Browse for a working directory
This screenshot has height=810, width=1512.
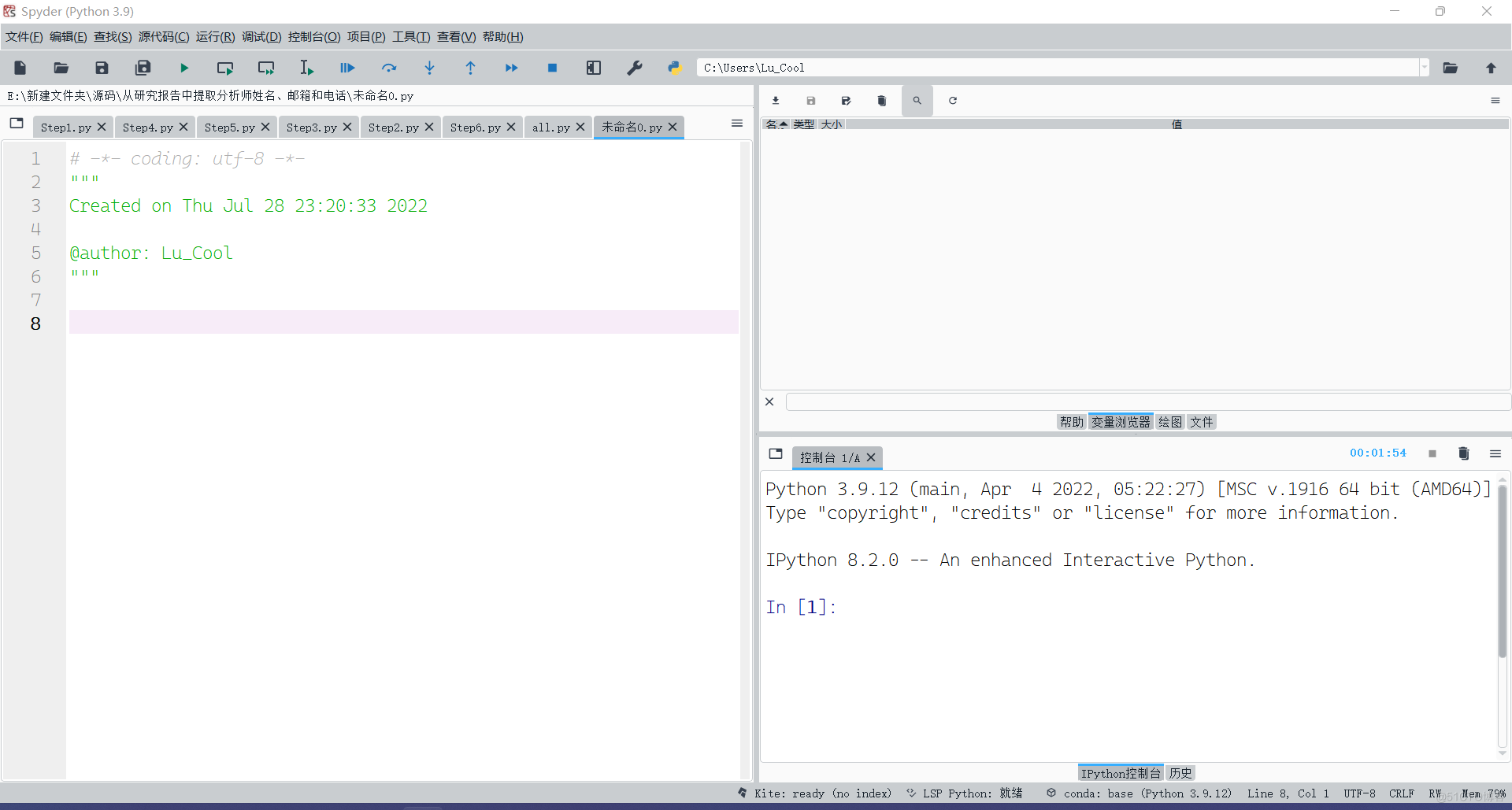coord(1451,68)
